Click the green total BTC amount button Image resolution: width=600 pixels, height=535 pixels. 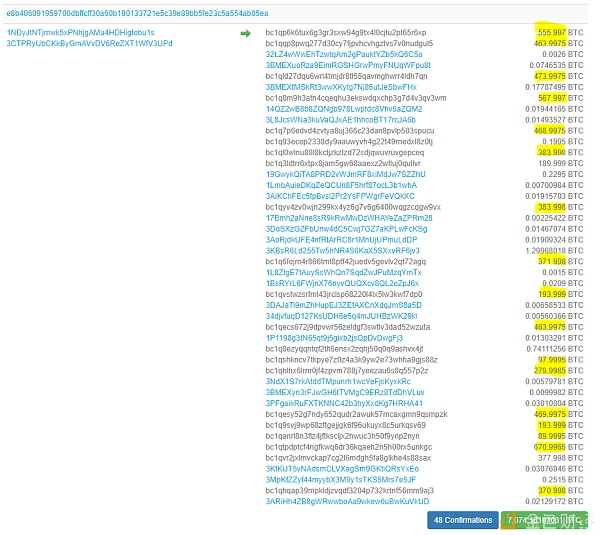(544, 520)
